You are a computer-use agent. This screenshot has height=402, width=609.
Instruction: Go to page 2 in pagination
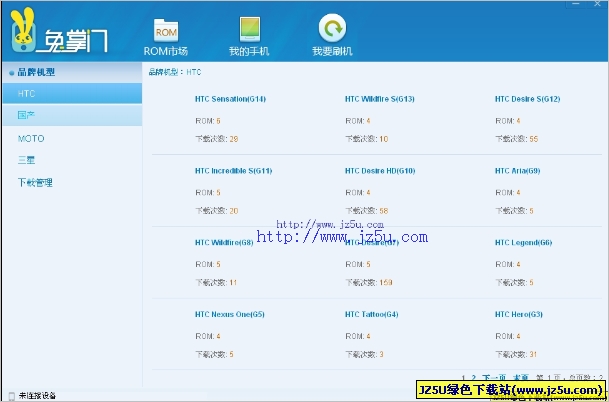click(474, 378)
